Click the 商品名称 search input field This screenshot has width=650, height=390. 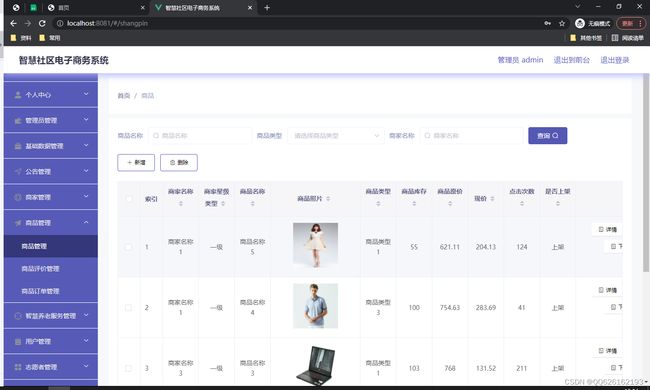pyautogui.click(x=200, y=136)
